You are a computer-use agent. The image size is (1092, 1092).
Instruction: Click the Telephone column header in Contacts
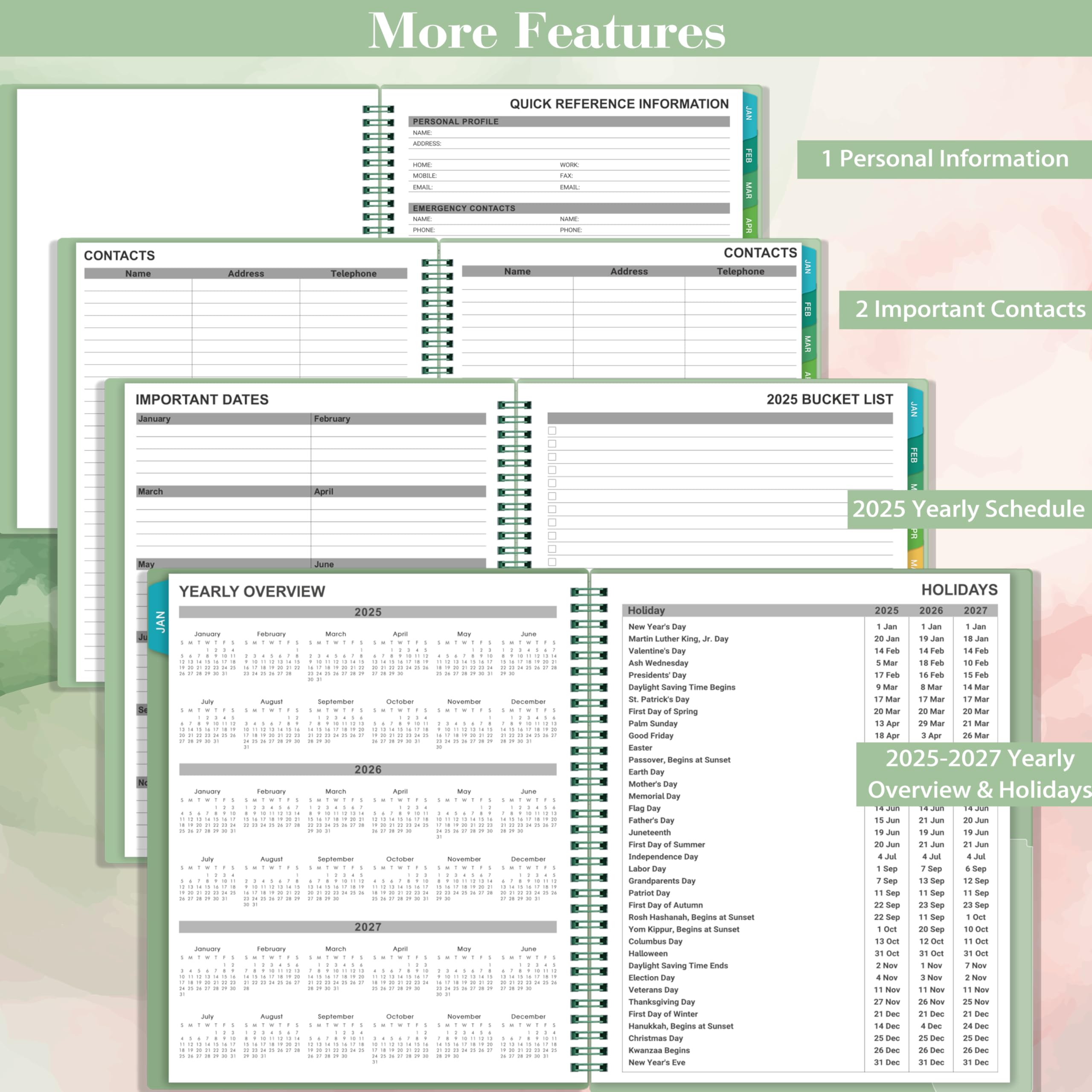click(353, 273)
